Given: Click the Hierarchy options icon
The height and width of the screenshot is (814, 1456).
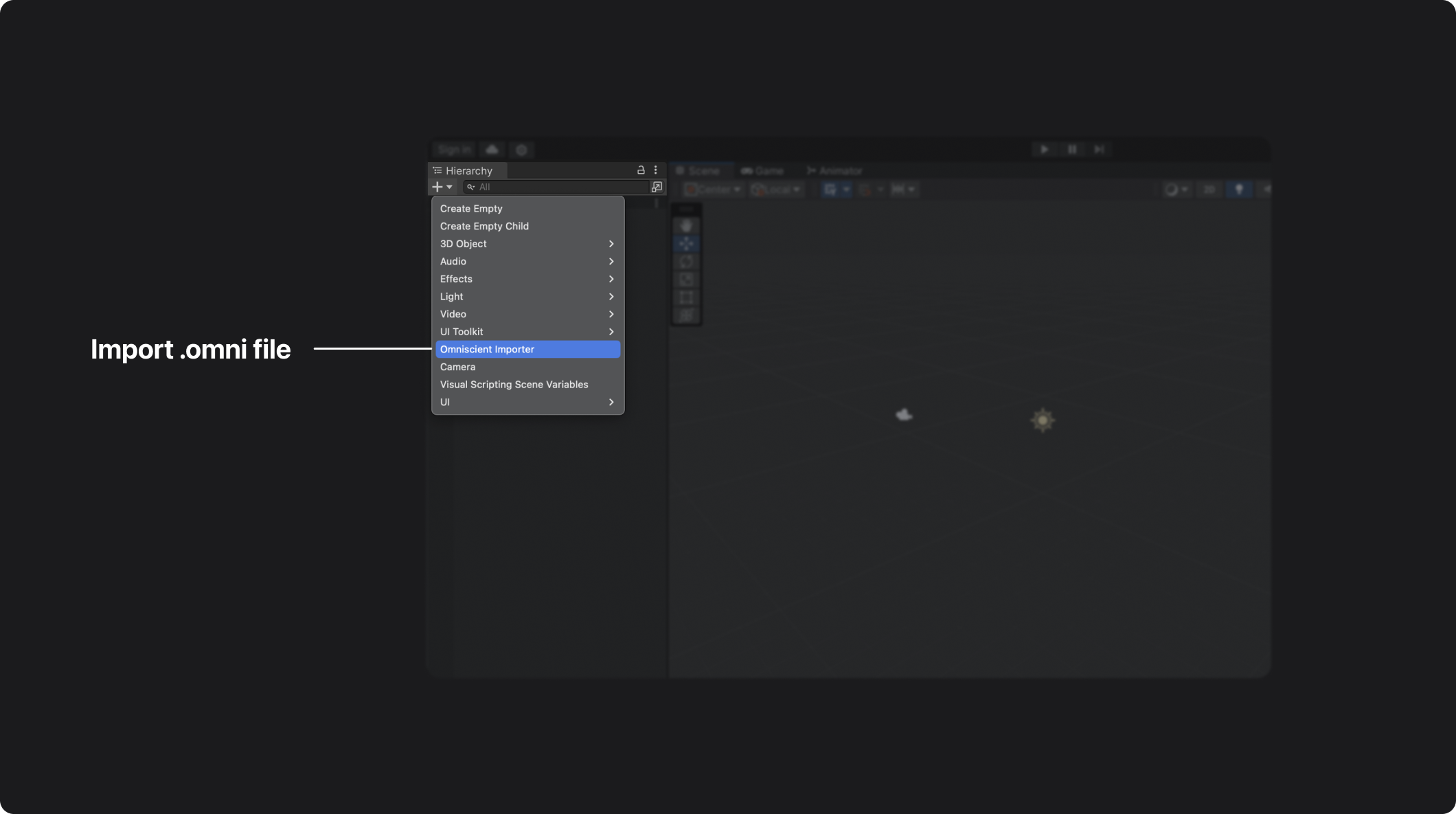Looking at the screenshot, I should click(654, 170).
